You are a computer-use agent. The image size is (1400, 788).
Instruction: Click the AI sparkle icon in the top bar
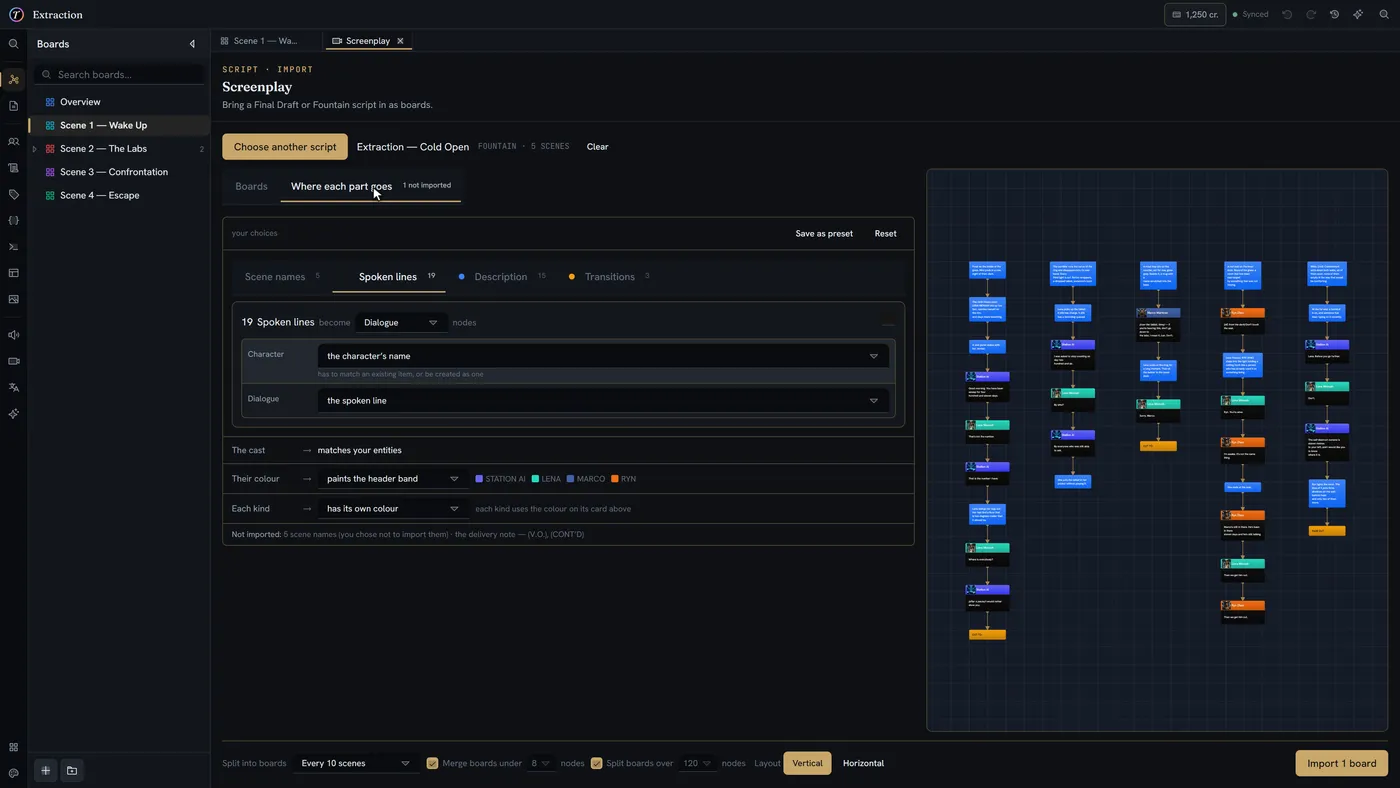(x=1358, y=15)
